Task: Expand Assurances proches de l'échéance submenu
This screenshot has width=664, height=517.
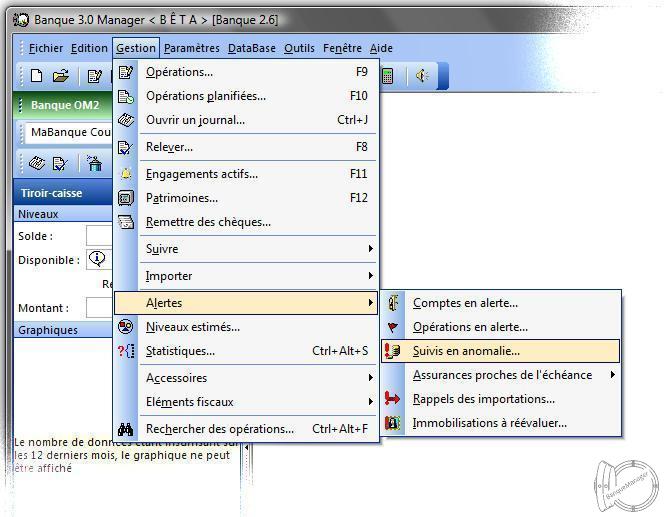Action: click(x=515, y=375)
